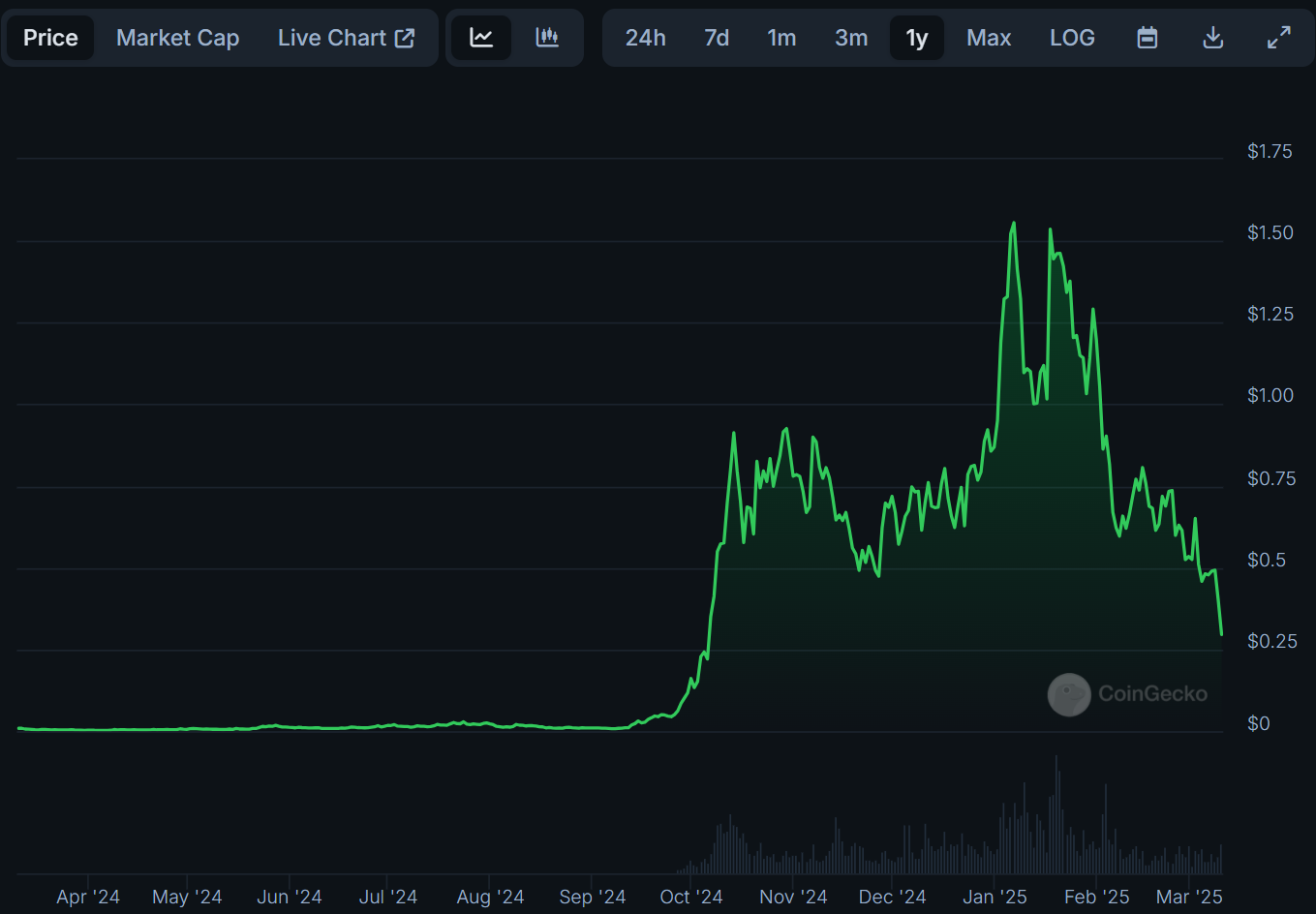Click the Jul '24 date label
Viewport: 1316px width, 914px height.
point(387,897)
